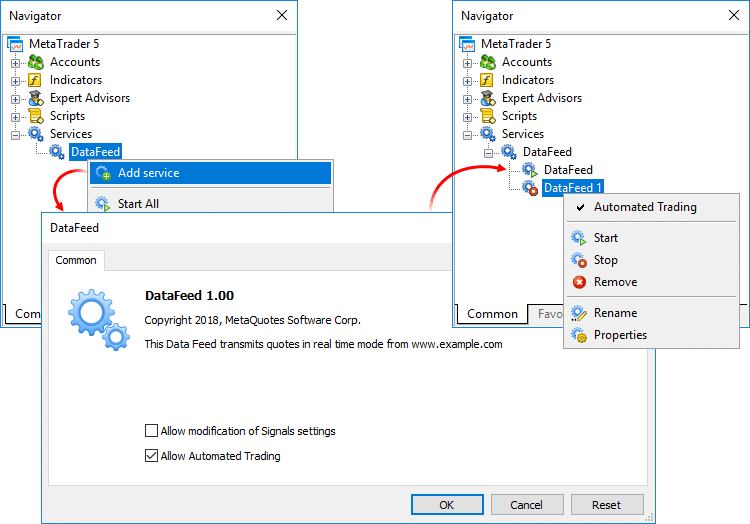Open Properties from DataFeed 1 context menu
This screenshot has height=524, width=750.
pyautogui.click(x=651, y=335)
